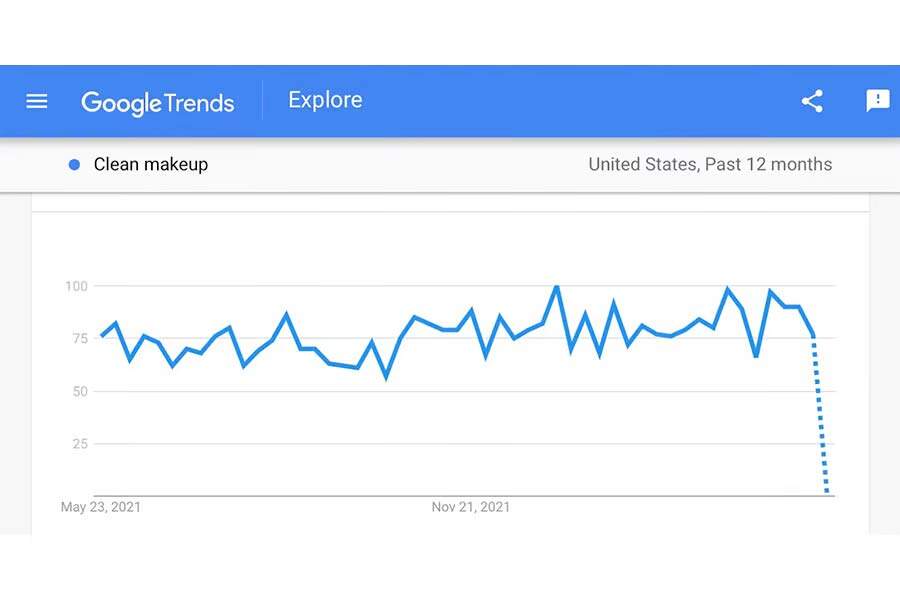The height and width of the screenshot is (600, 900).
Task: Toggle the Clean makeup series visibility
Action: (73, 164)
